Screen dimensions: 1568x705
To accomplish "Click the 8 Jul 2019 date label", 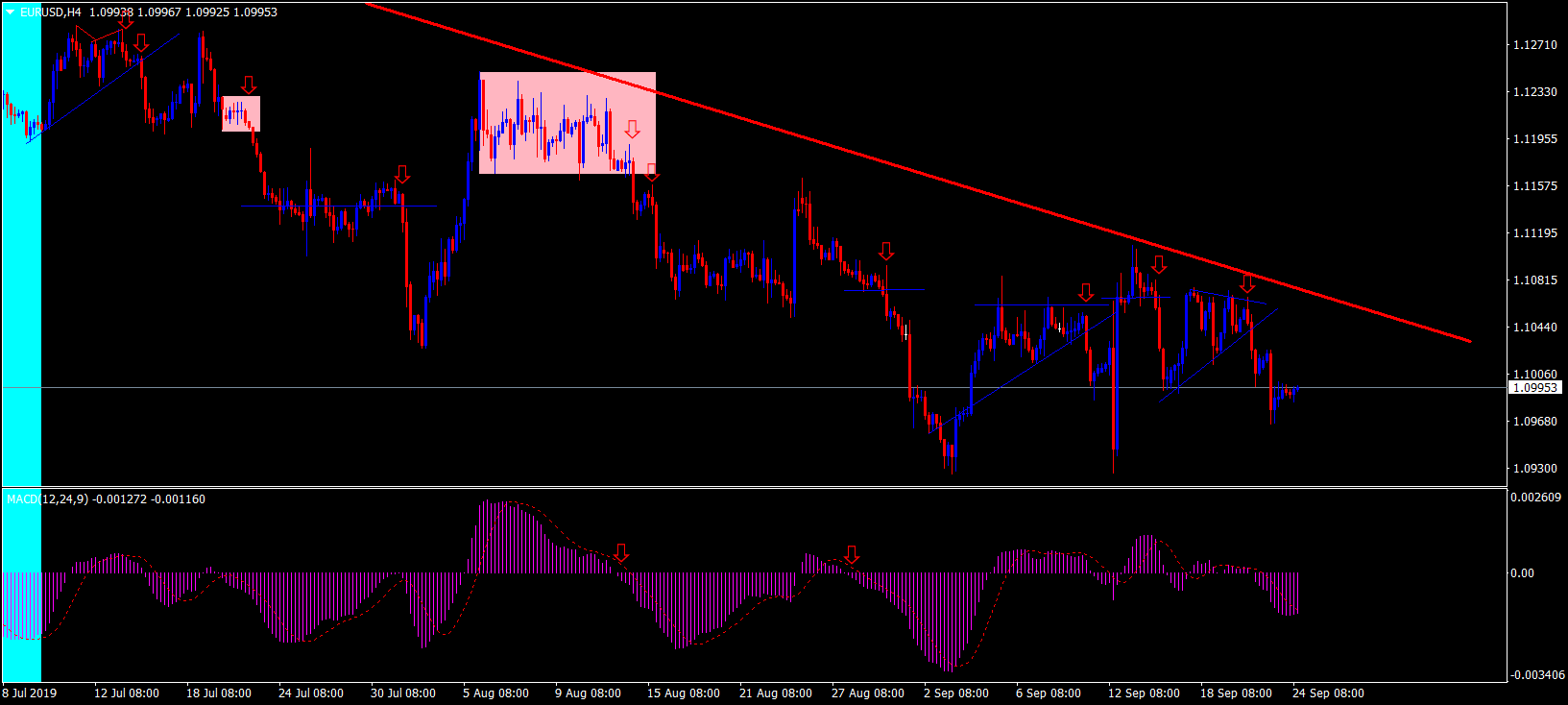I will pos(30,693).
